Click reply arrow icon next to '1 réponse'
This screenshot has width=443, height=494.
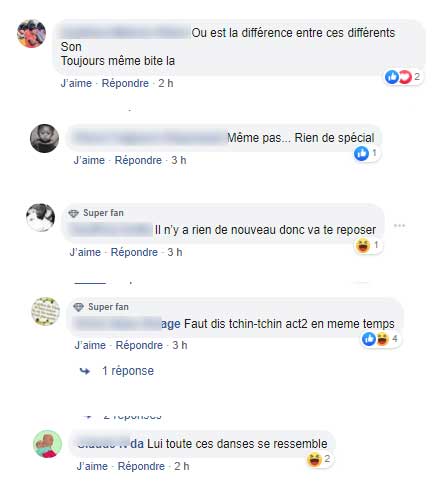point(85,371)
